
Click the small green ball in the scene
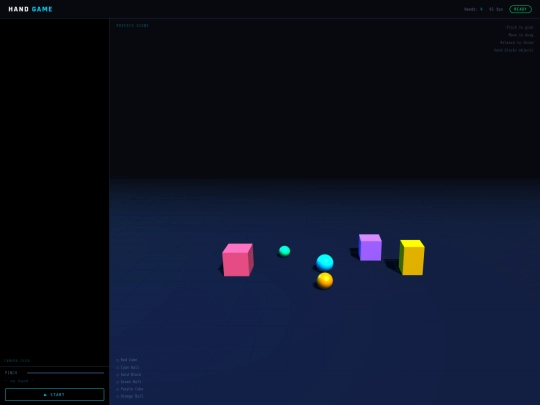284,251
